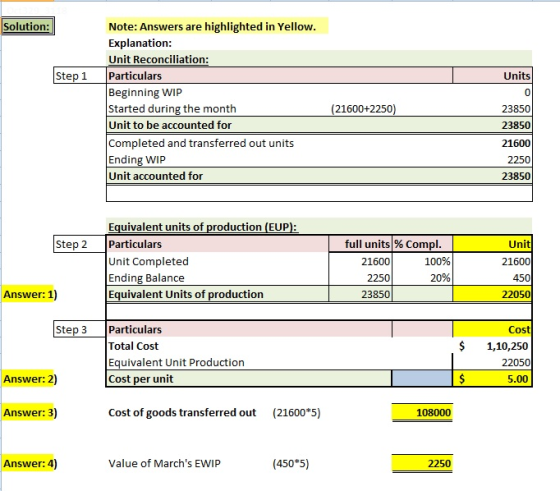Click the full units total 23850 in Step 2

[x=360, y=294]
